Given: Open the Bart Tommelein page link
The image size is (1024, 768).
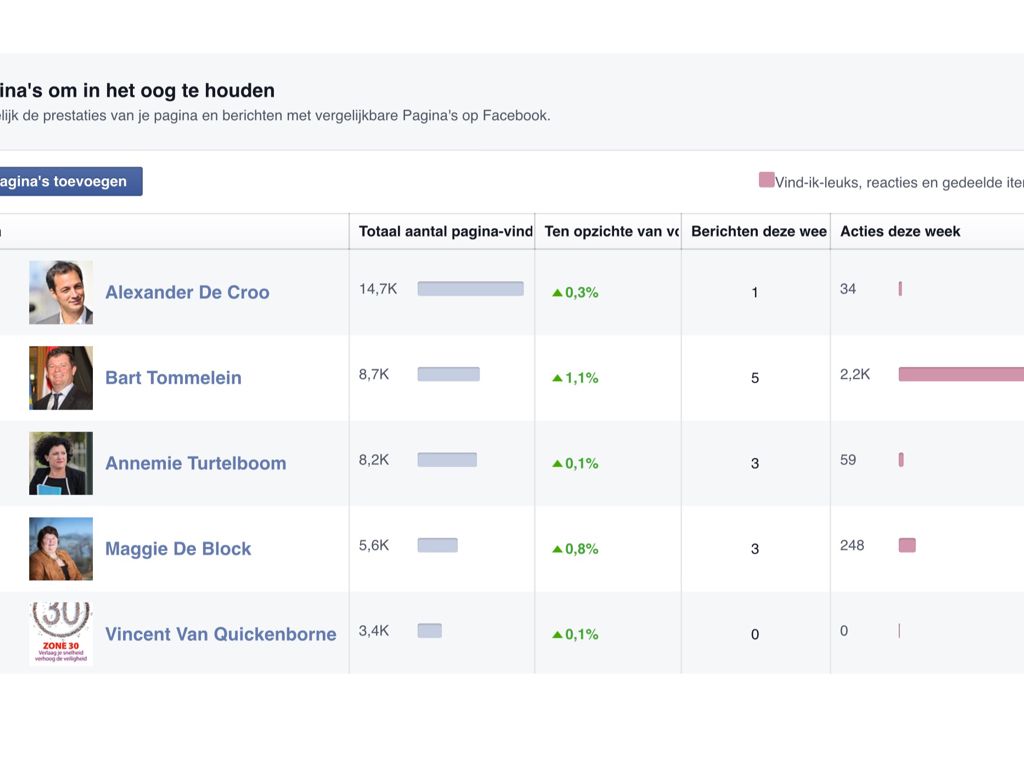Looking at the screenshot, I should [x=173, y=378].
